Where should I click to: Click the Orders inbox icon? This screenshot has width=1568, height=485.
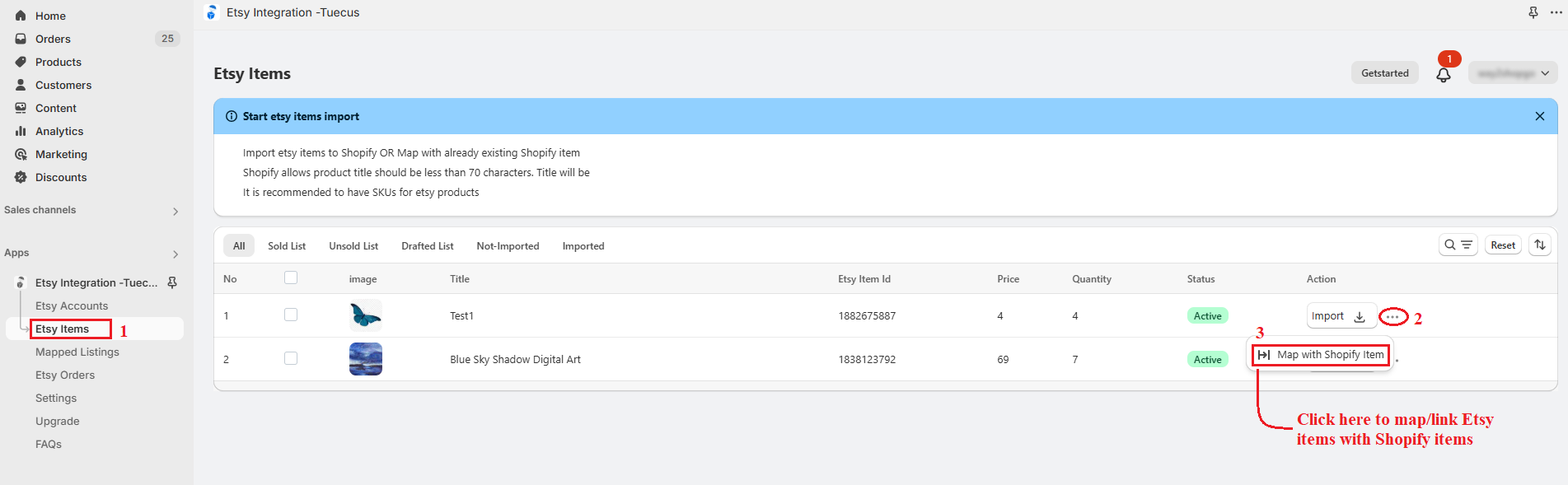(21, 39)
